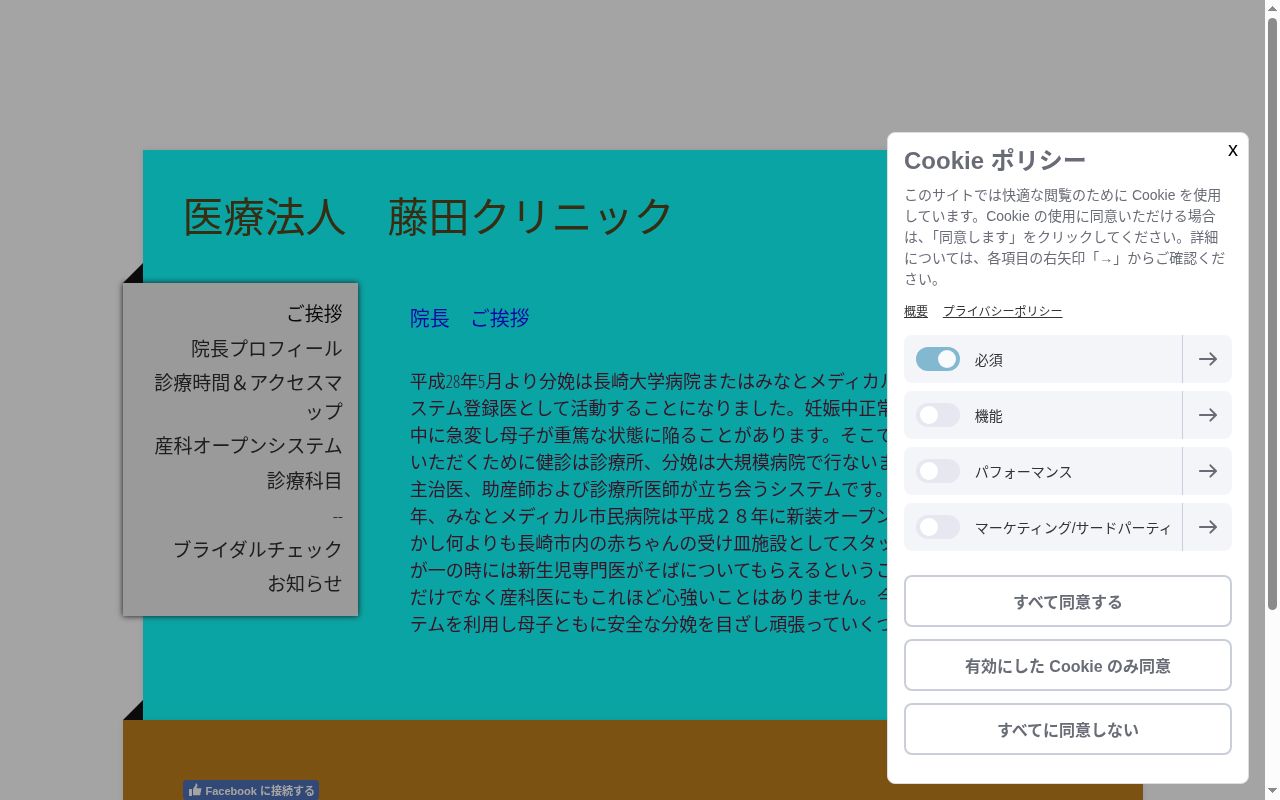Expand details arrow for パフォーマンス cookies
The image size is (1280, 800).
[1207, 471]
